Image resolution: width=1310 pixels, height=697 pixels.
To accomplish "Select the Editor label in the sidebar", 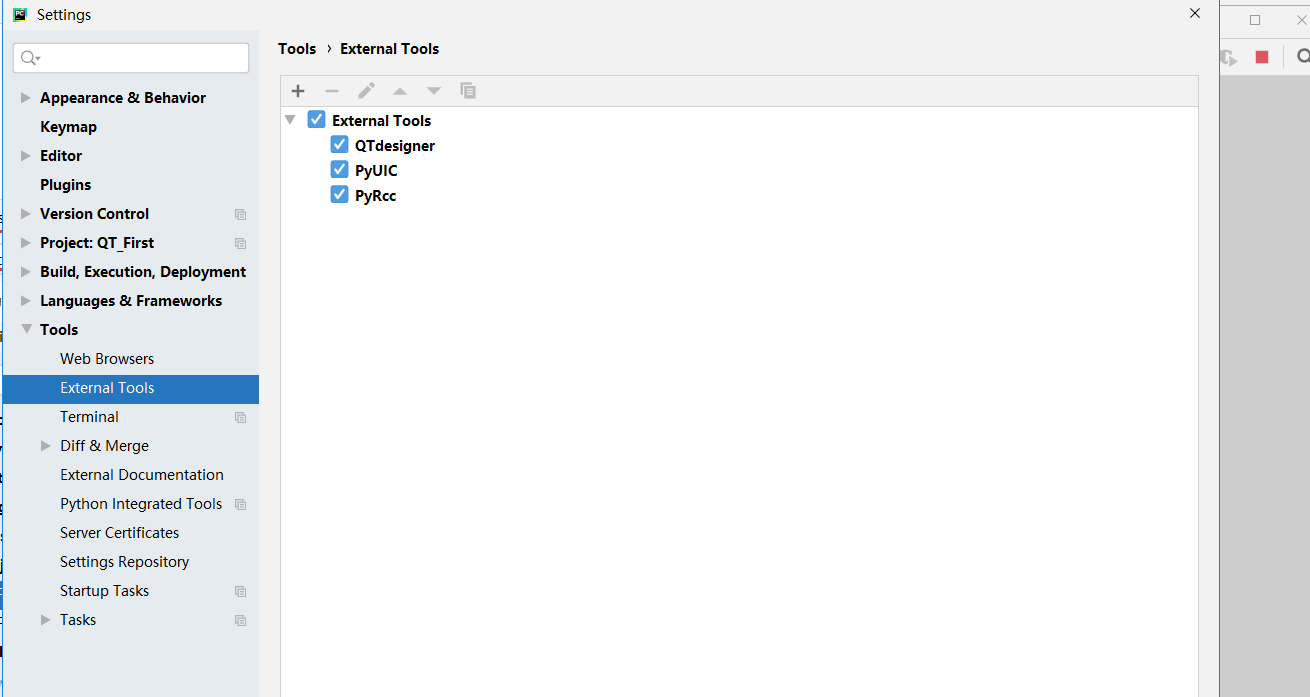I will (61, 156).
